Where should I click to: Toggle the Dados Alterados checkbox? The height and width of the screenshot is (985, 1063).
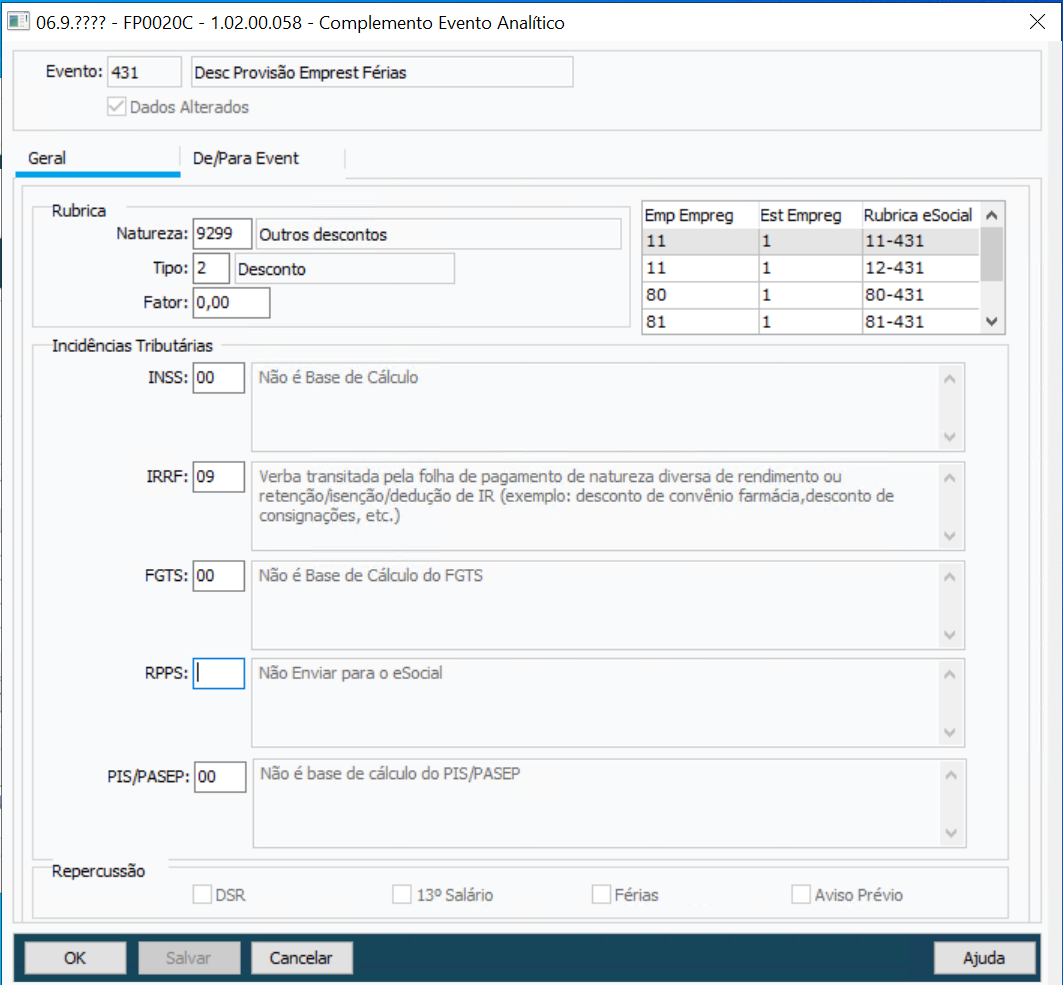[x=117, y=106]
